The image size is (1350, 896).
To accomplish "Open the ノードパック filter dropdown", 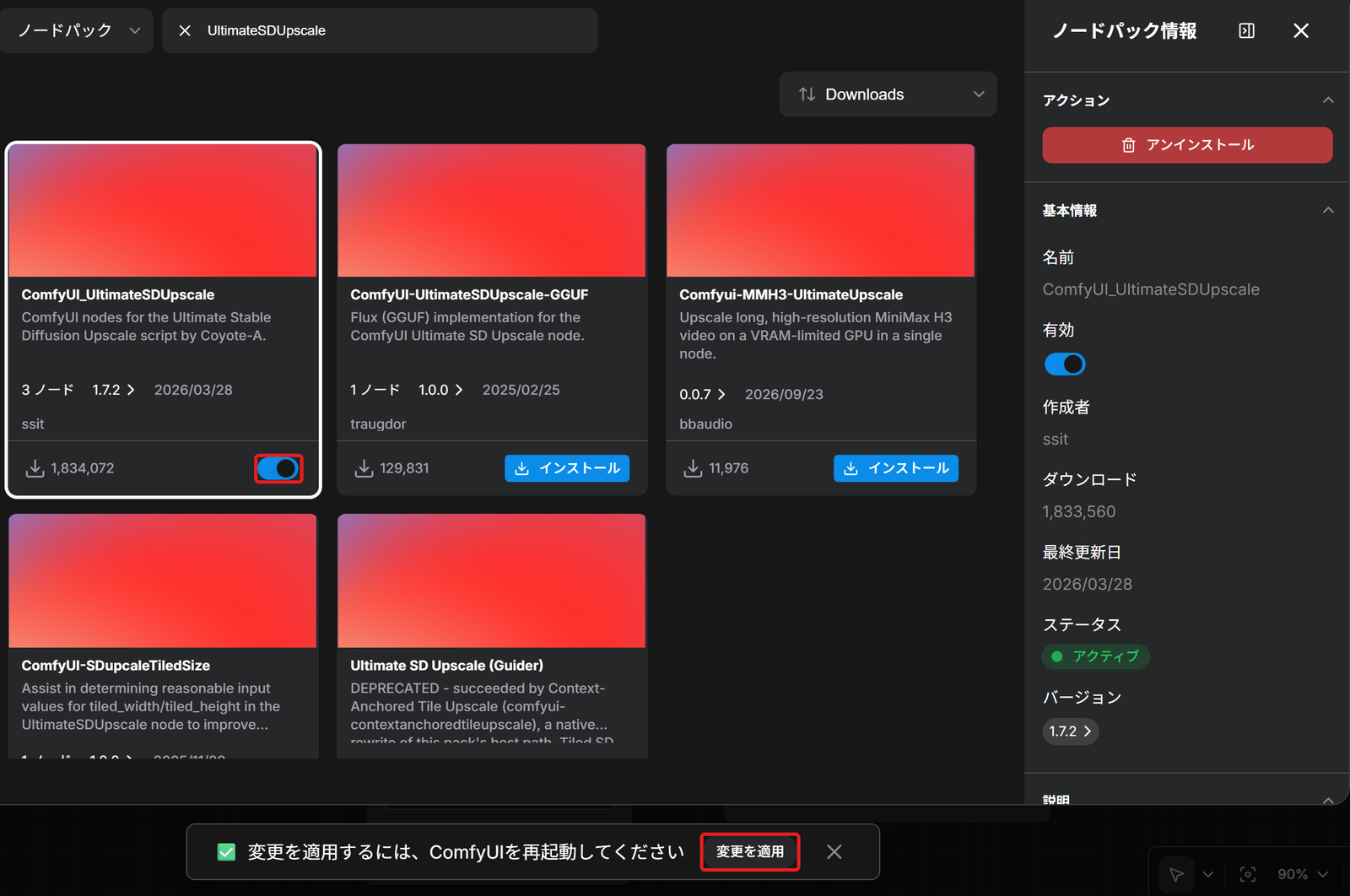I will click(x=77, y=30).
